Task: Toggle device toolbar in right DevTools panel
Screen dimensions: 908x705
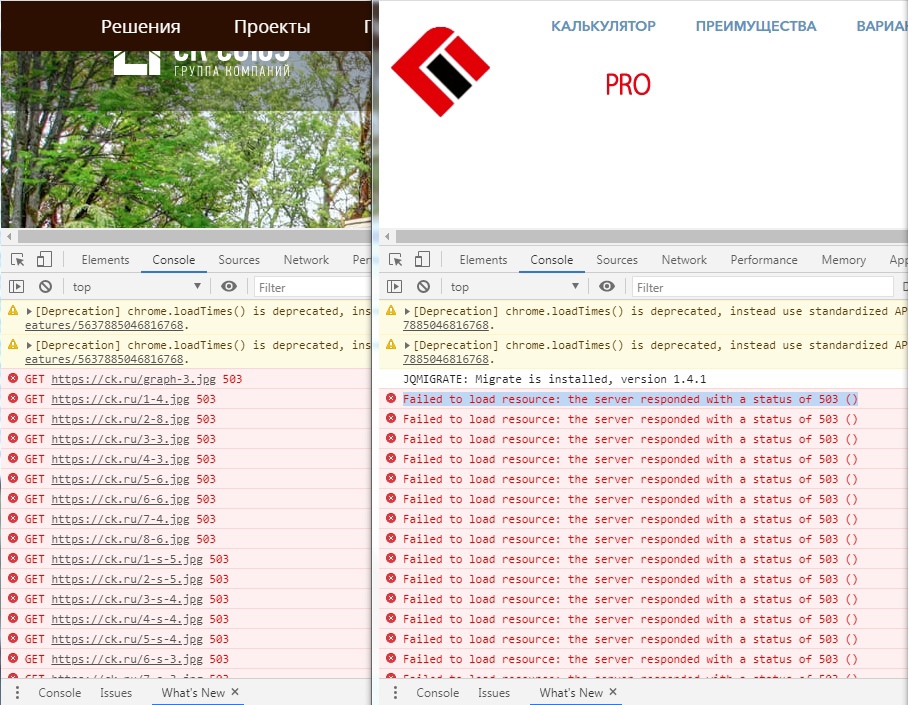Action: pyautogui.click(x=423, y=260)
